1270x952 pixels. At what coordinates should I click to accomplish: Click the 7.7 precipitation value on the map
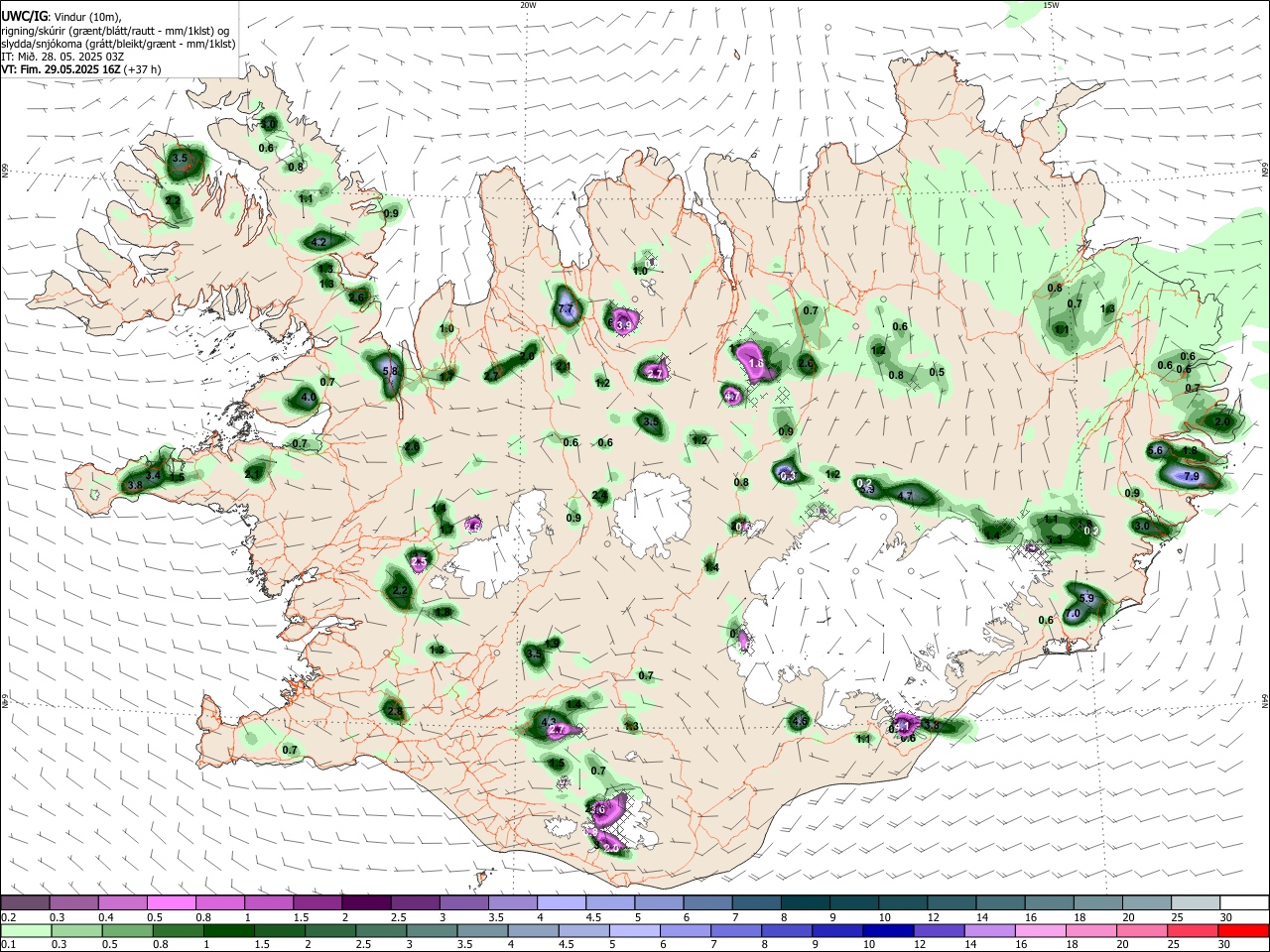click(567, 310)
